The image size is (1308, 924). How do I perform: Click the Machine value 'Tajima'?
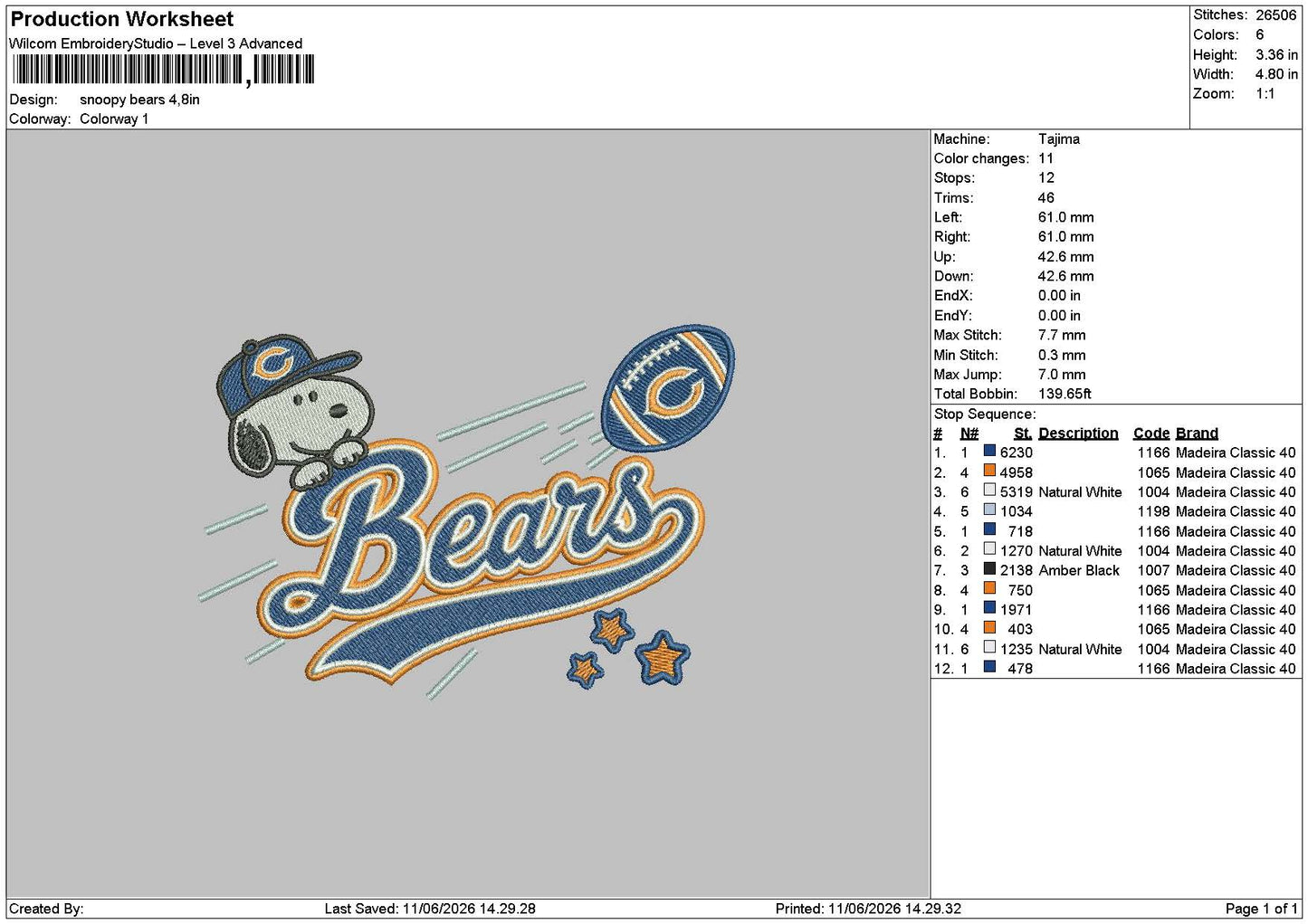(1059, 139)
